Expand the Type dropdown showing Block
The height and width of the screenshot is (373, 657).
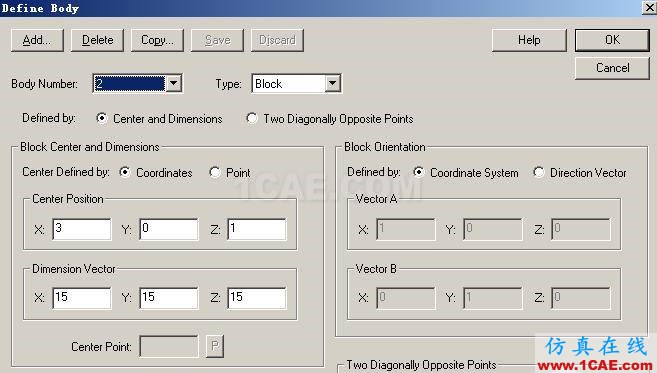pos(332,83)
